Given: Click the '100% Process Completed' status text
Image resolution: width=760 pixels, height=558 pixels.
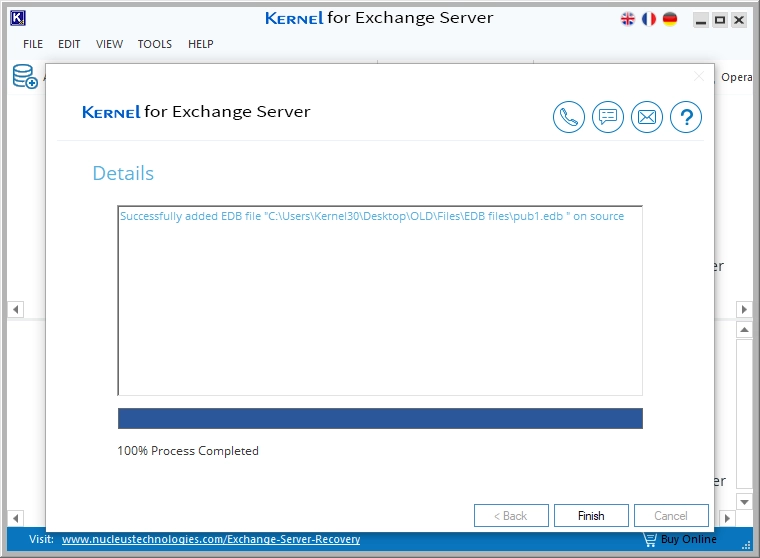Looking at the screenshot, I should tap(188, 451).
